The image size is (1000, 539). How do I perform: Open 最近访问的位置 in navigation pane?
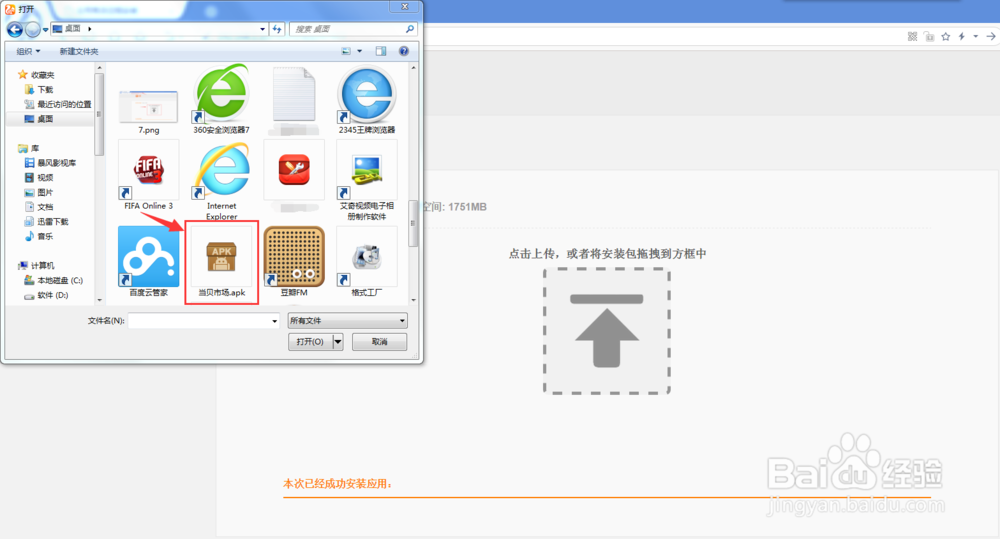pyautogui.click(x=57, y=104)
